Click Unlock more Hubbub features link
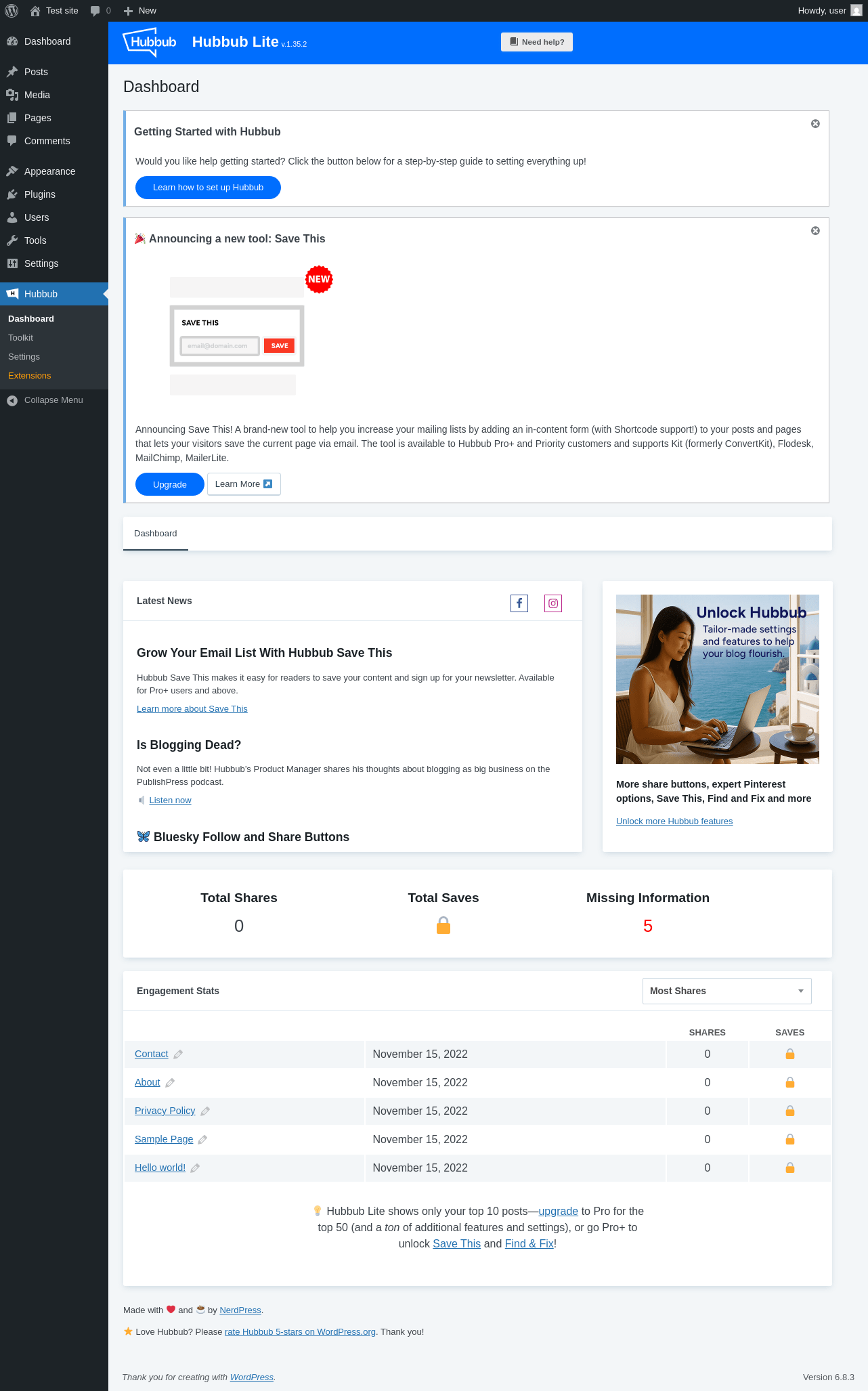Screen dimensions: 868x1391 [x=674, y=821]
